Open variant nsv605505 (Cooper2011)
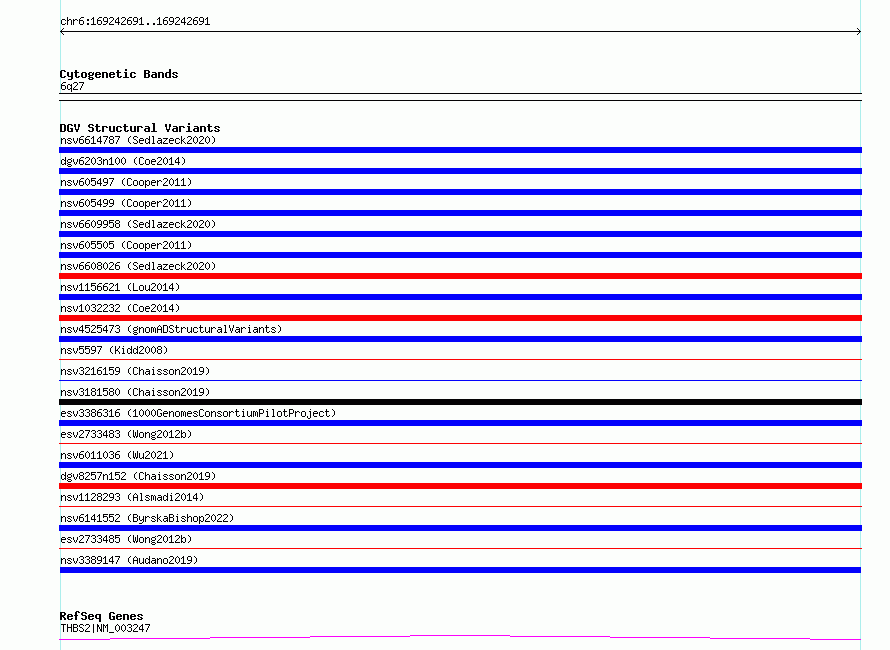The width and height of the screenshot is (890, 650). tap(126, 245)
